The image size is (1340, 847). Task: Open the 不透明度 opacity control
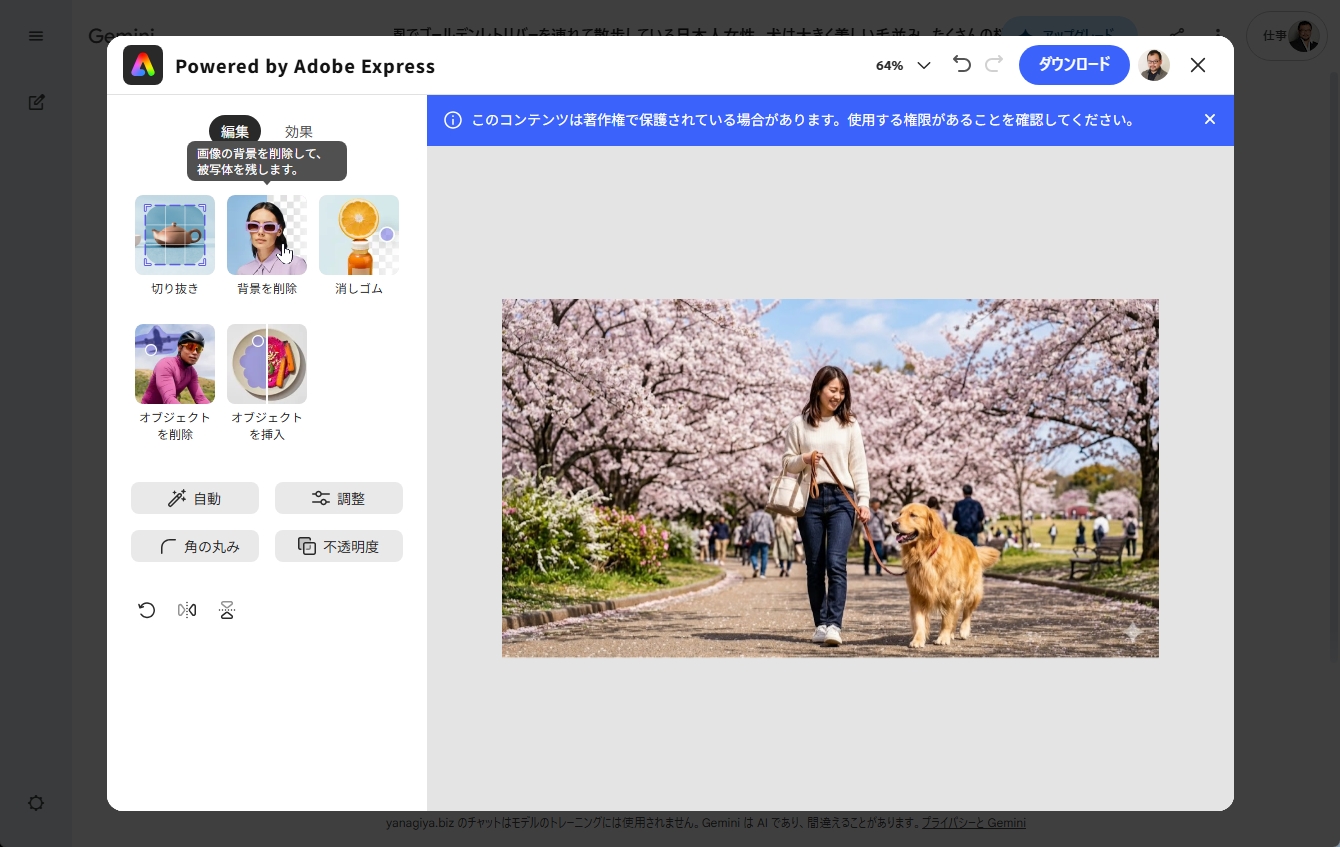click(x=339, y=546)
